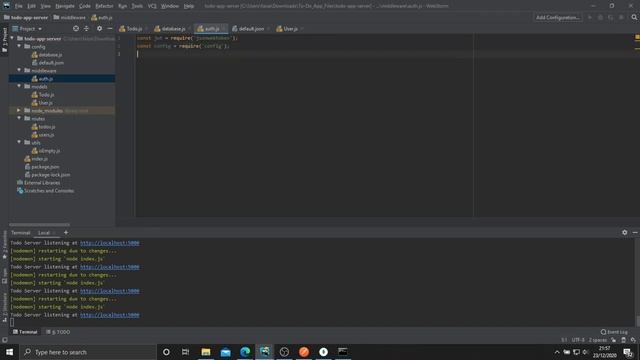640x360 pixels.
Task: Click the UTF-8 encoding in status bar
Action: (x=578, y=340)
